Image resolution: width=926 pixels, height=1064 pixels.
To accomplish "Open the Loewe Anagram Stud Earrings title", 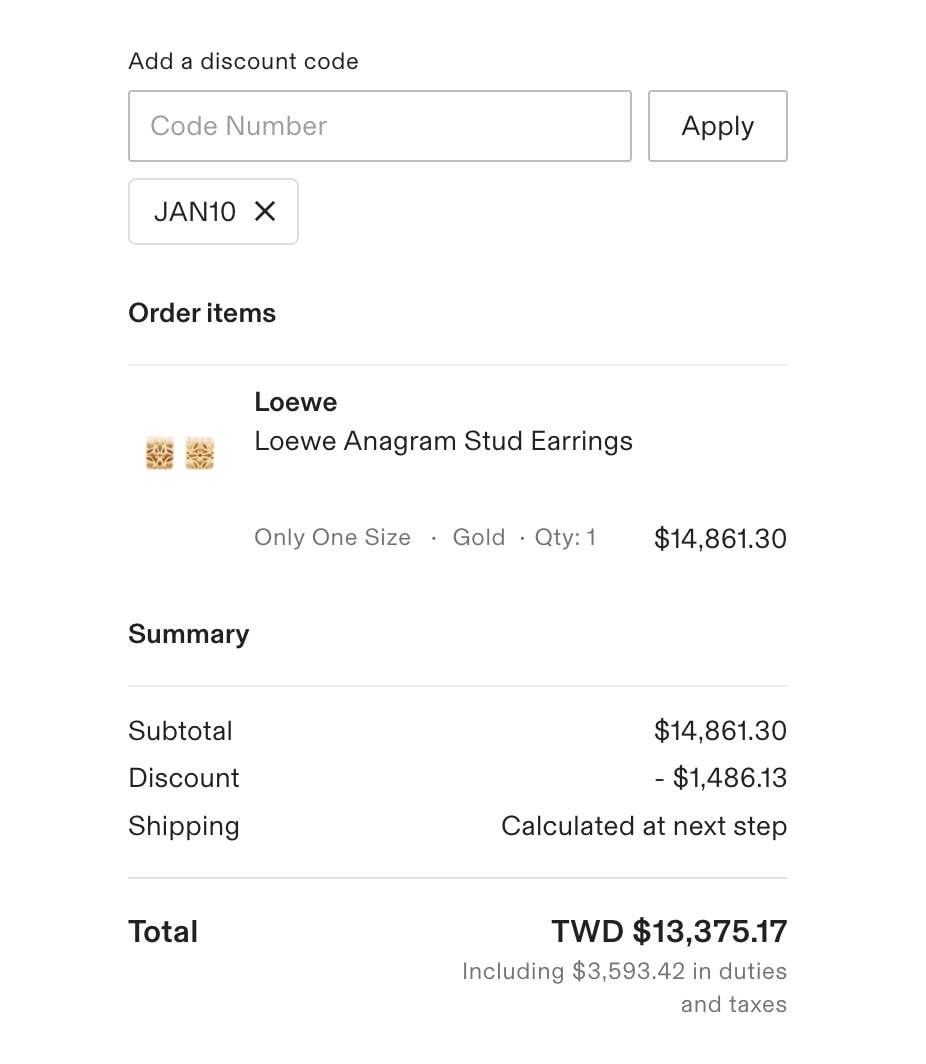I will (443, 441).
